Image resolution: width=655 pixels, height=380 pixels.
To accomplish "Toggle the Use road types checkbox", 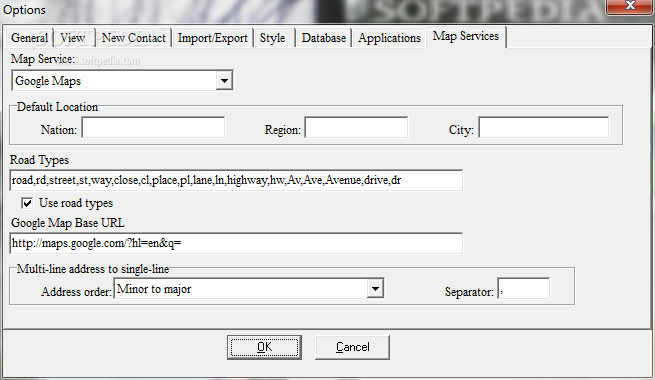I will pos(27,203).
